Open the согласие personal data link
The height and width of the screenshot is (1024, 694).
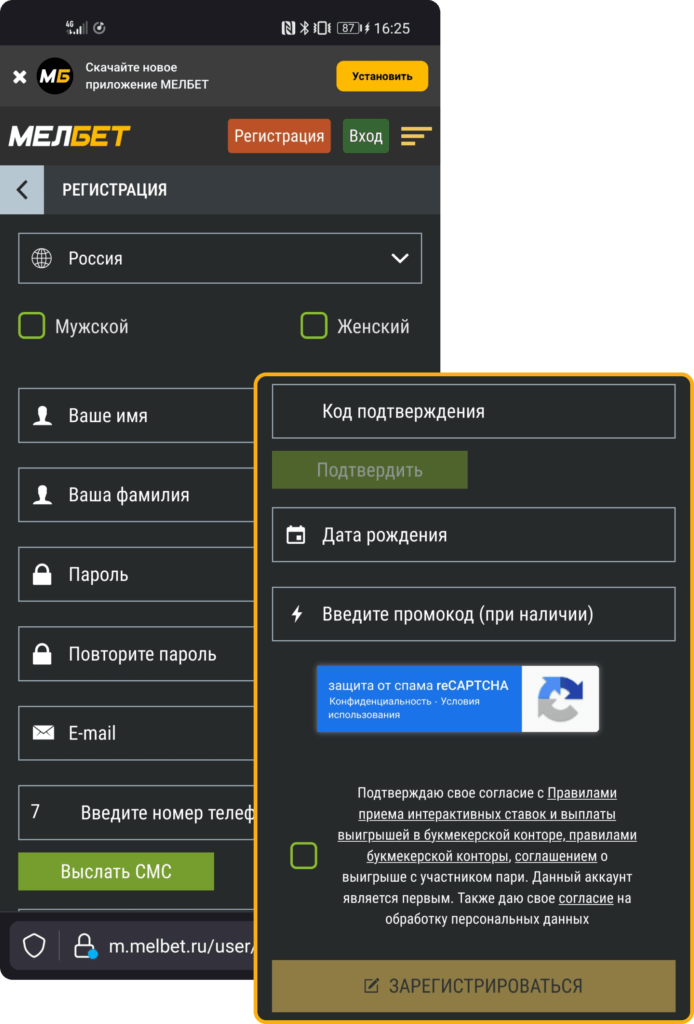(x=586, y=898)
